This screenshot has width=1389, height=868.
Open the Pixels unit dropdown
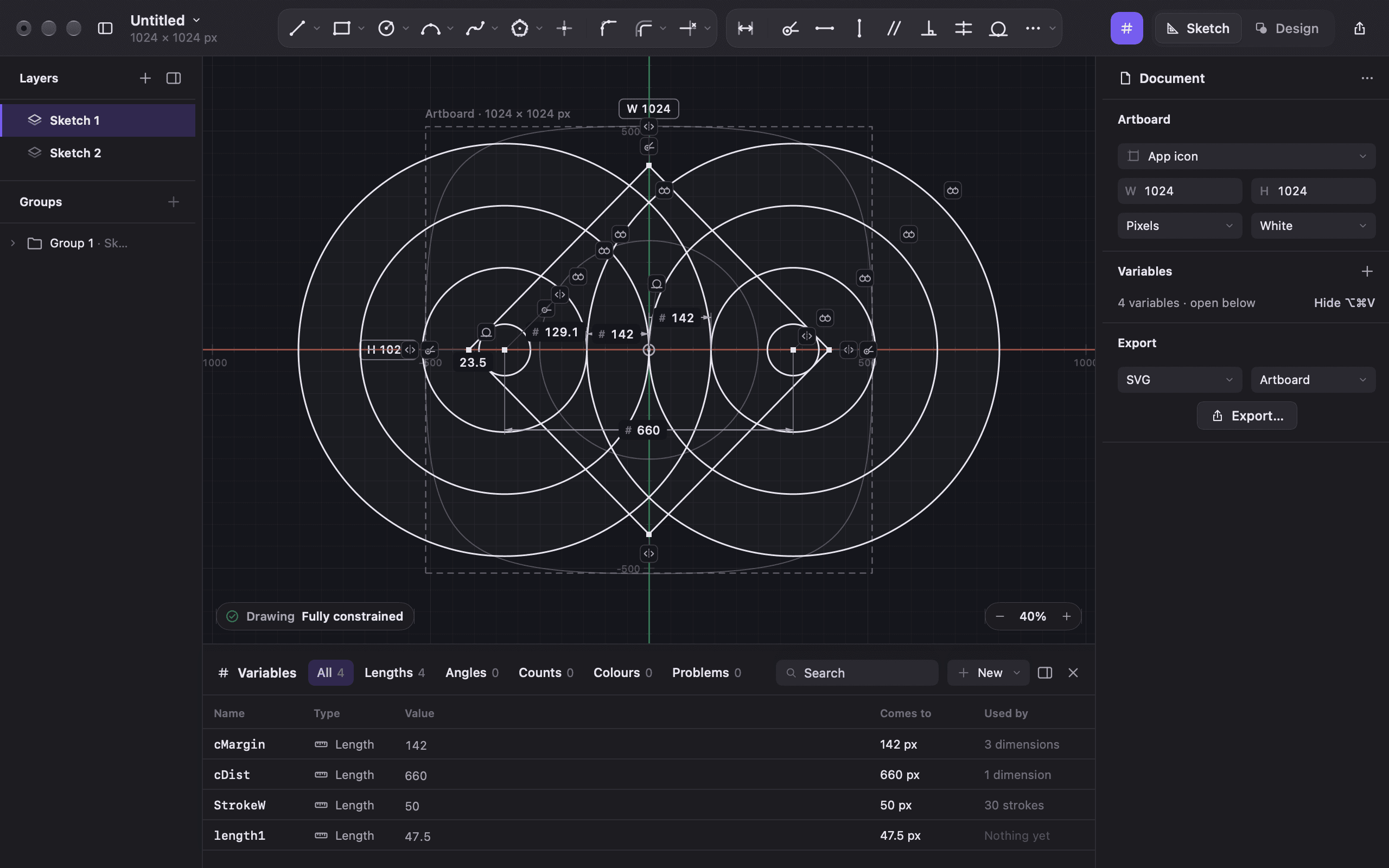click(x=1180, y=226)
